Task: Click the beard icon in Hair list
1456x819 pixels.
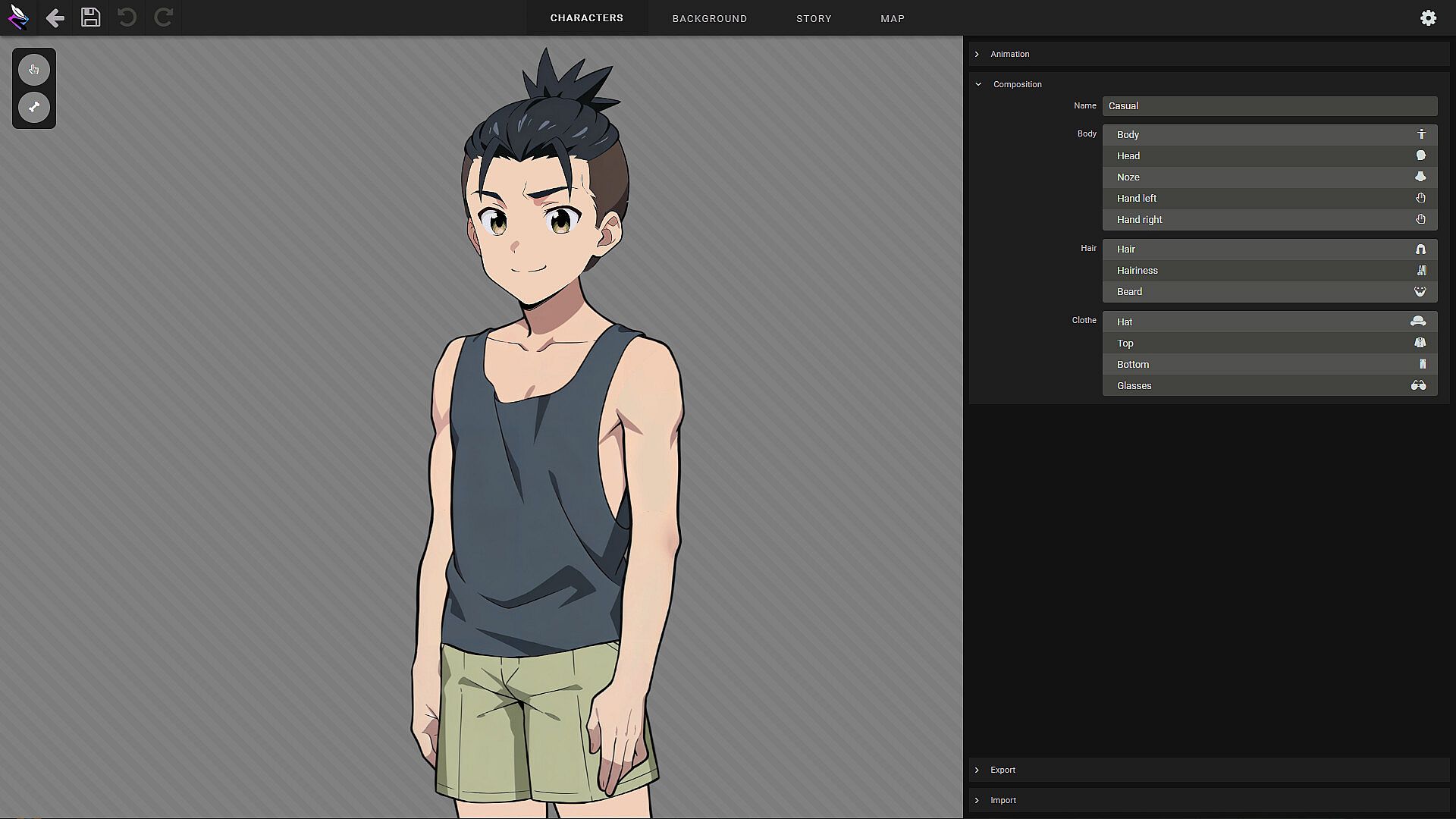Action: pyautogui.click(x=1420, y=291)
